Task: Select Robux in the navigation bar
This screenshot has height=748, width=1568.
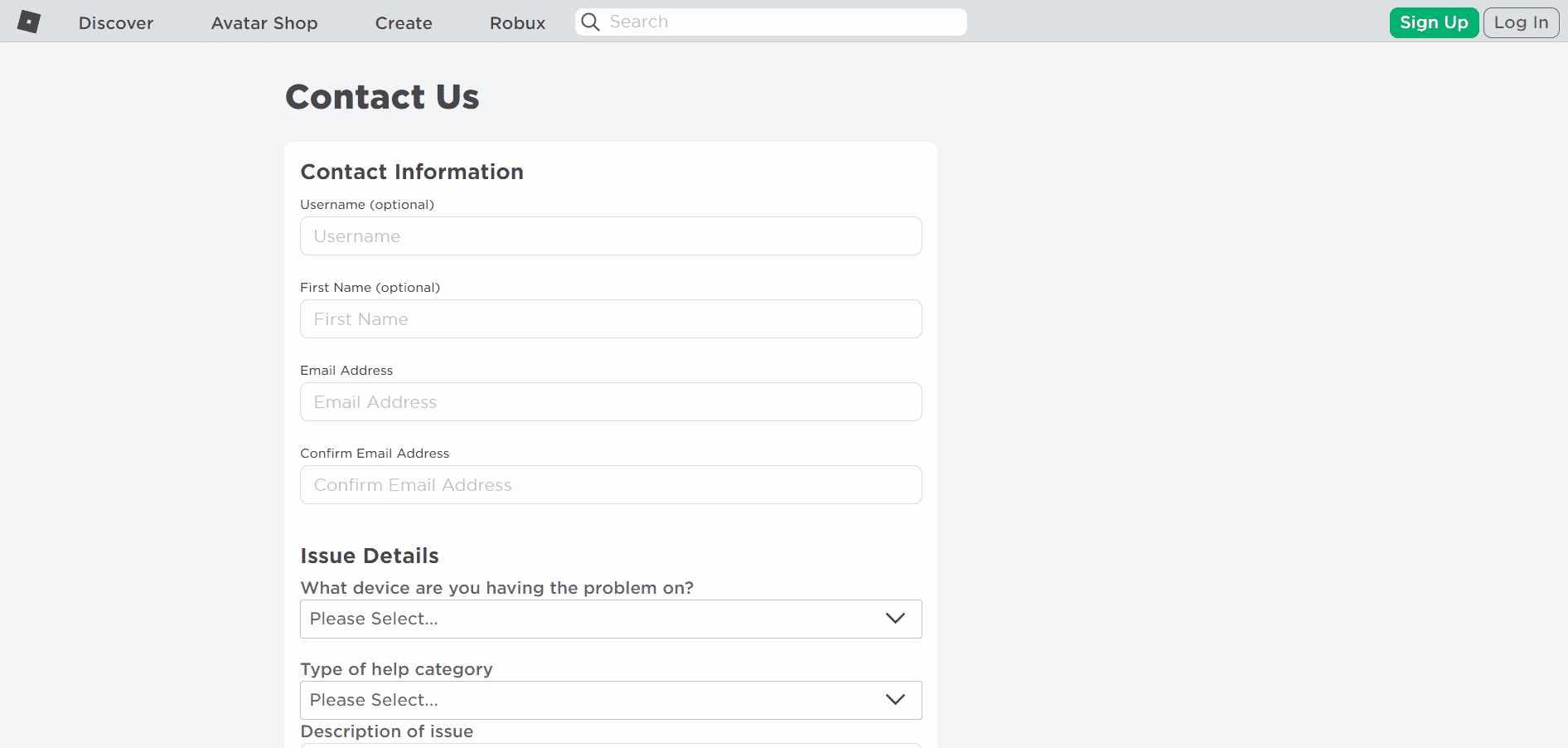Action: pyautogui.click(x=517, y=23)
